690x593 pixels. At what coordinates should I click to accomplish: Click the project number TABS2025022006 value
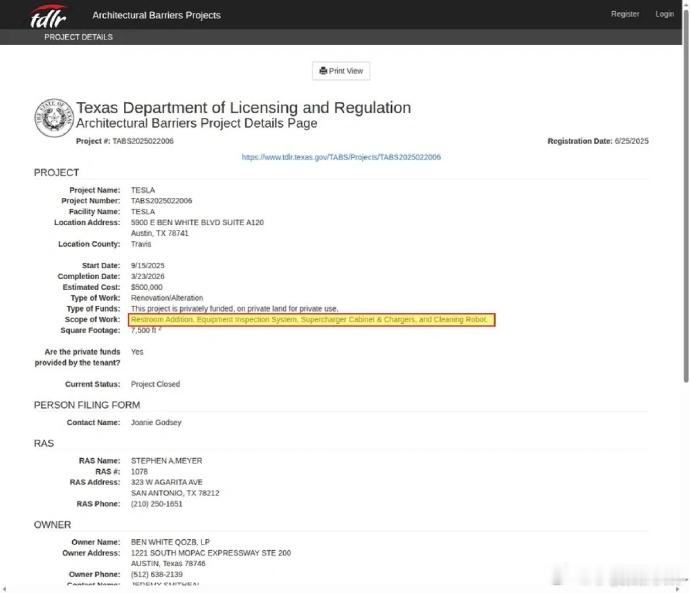161,201
